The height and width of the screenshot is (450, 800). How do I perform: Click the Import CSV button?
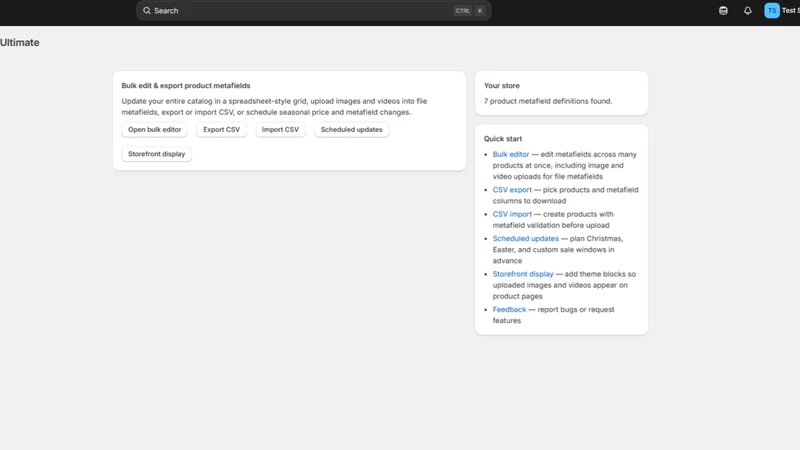280,130
